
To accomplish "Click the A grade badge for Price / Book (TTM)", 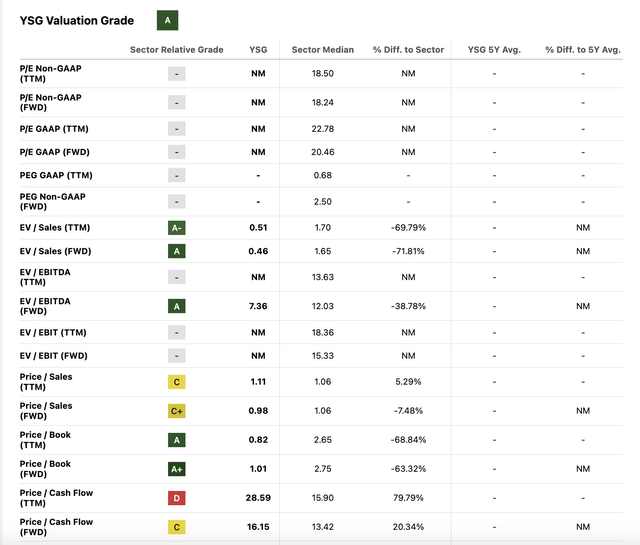I will point(177,440).
